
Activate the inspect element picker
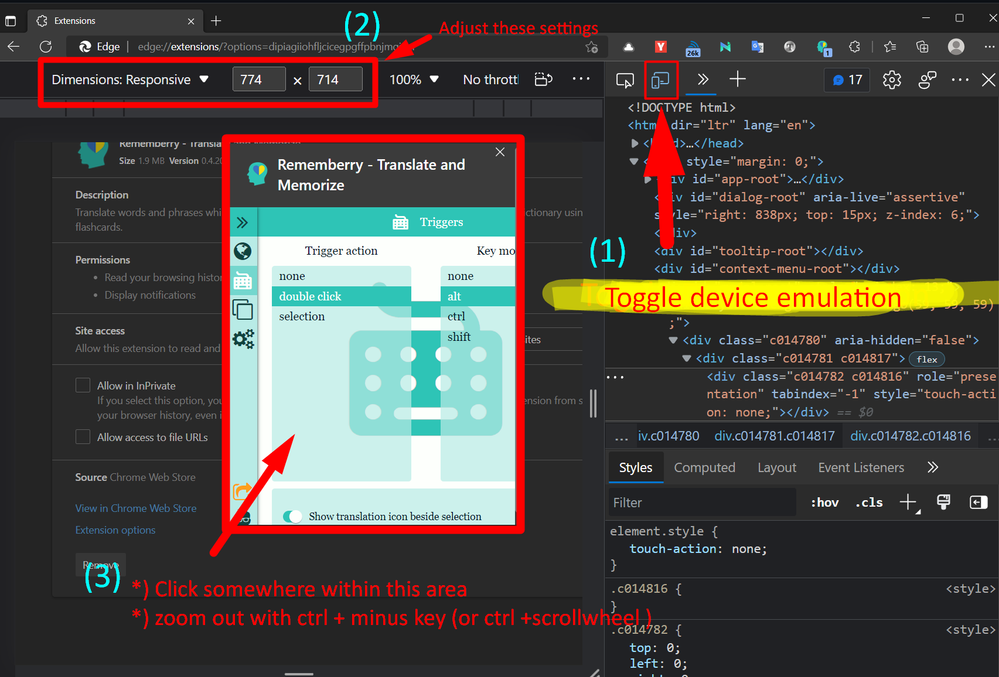pyautogui.click(x=625, y=80)
